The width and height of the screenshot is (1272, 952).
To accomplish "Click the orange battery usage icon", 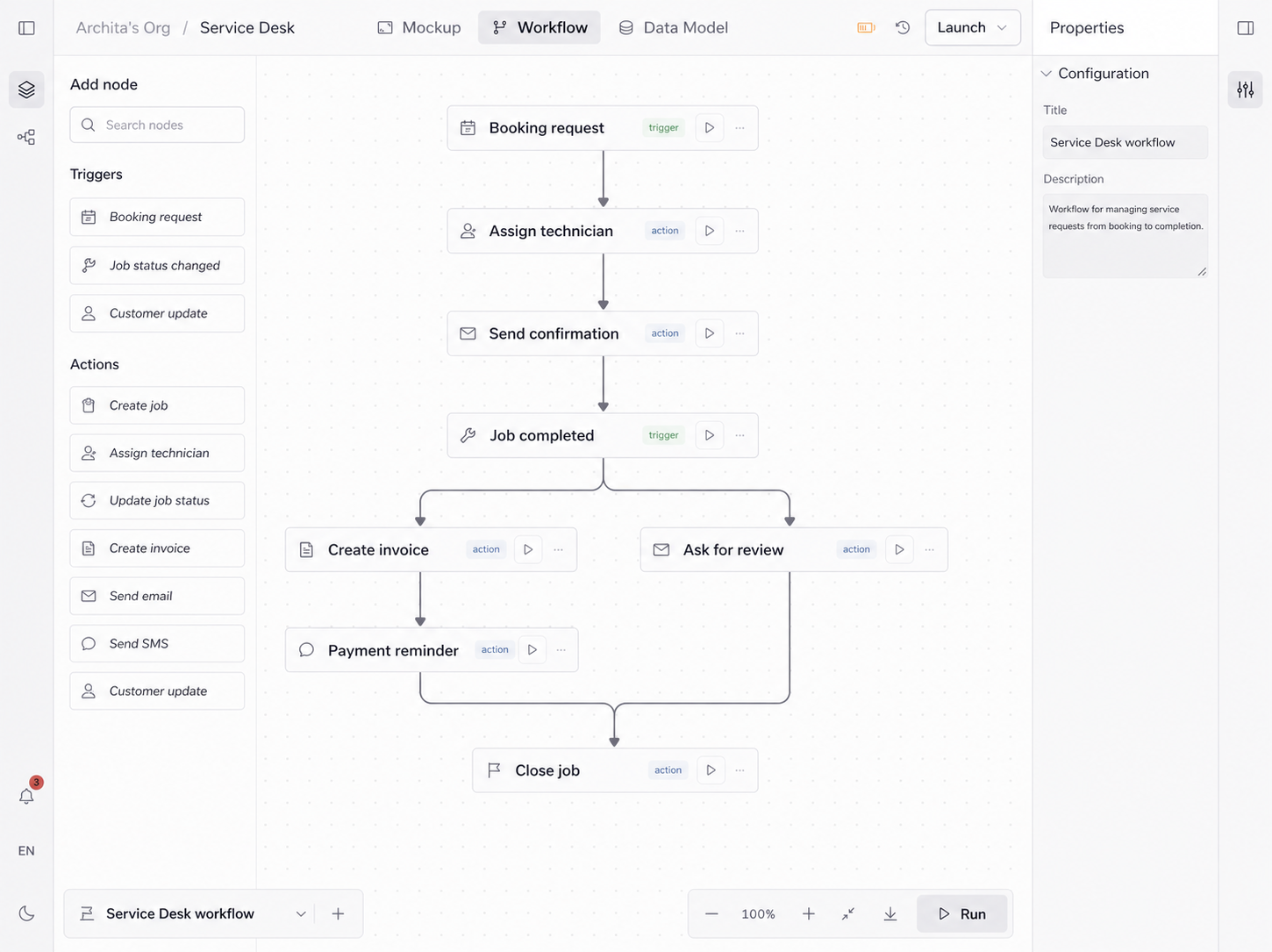I will [x=866, y=28].
